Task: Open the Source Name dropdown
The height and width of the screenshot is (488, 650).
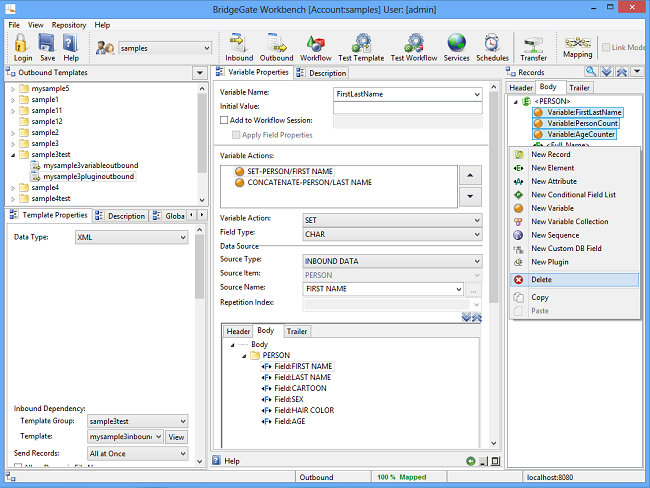Action: click(458, 289)
